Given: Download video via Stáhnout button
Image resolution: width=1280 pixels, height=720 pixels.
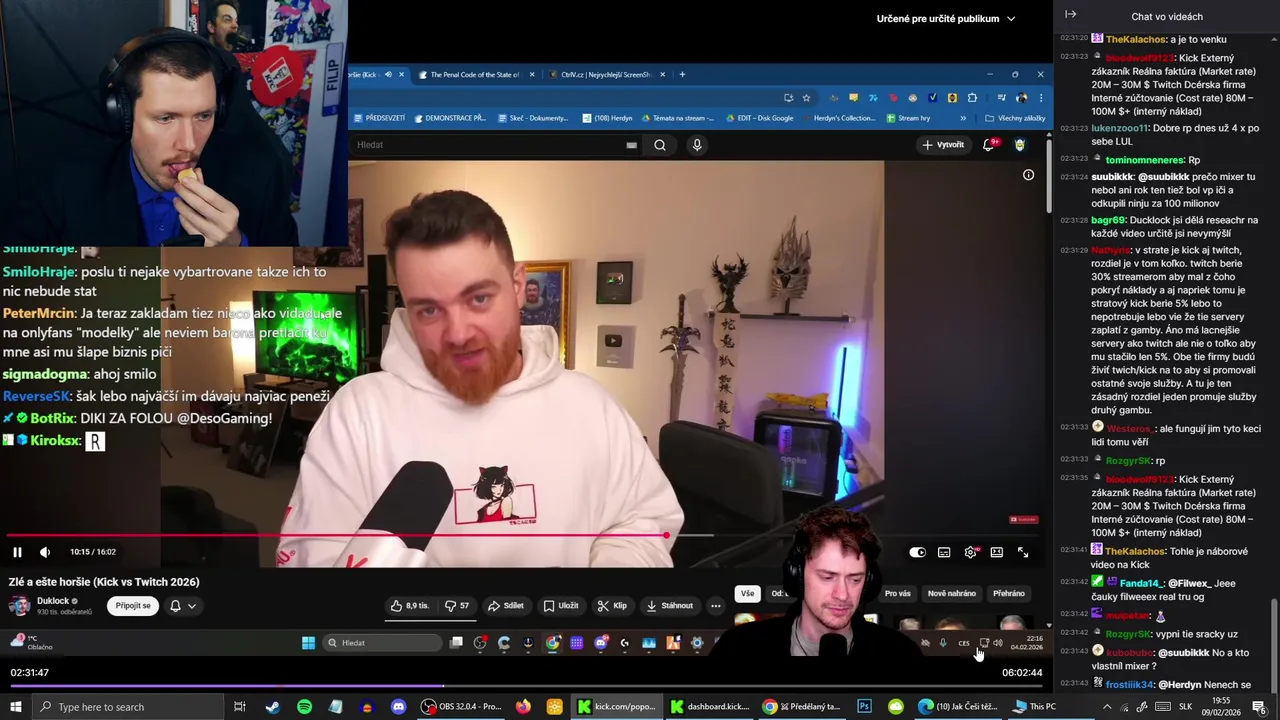Looking at the screenshot, I should point(670,605).
